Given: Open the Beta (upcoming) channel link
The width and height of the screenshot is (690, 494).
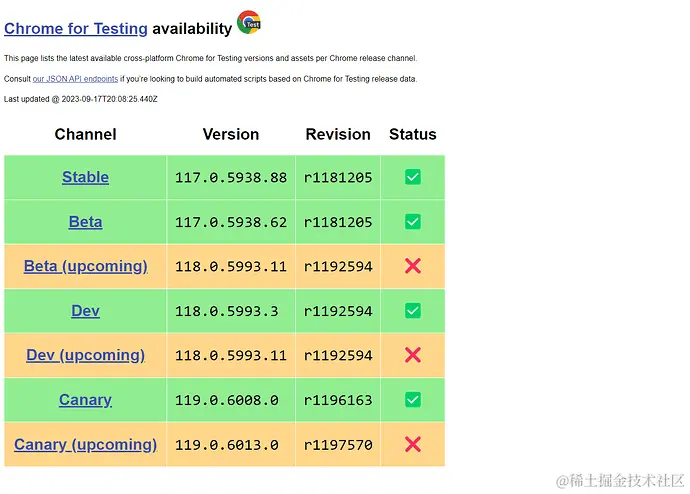Looking at the screenshot, I should pyautogui.click(x=85, y=266).
